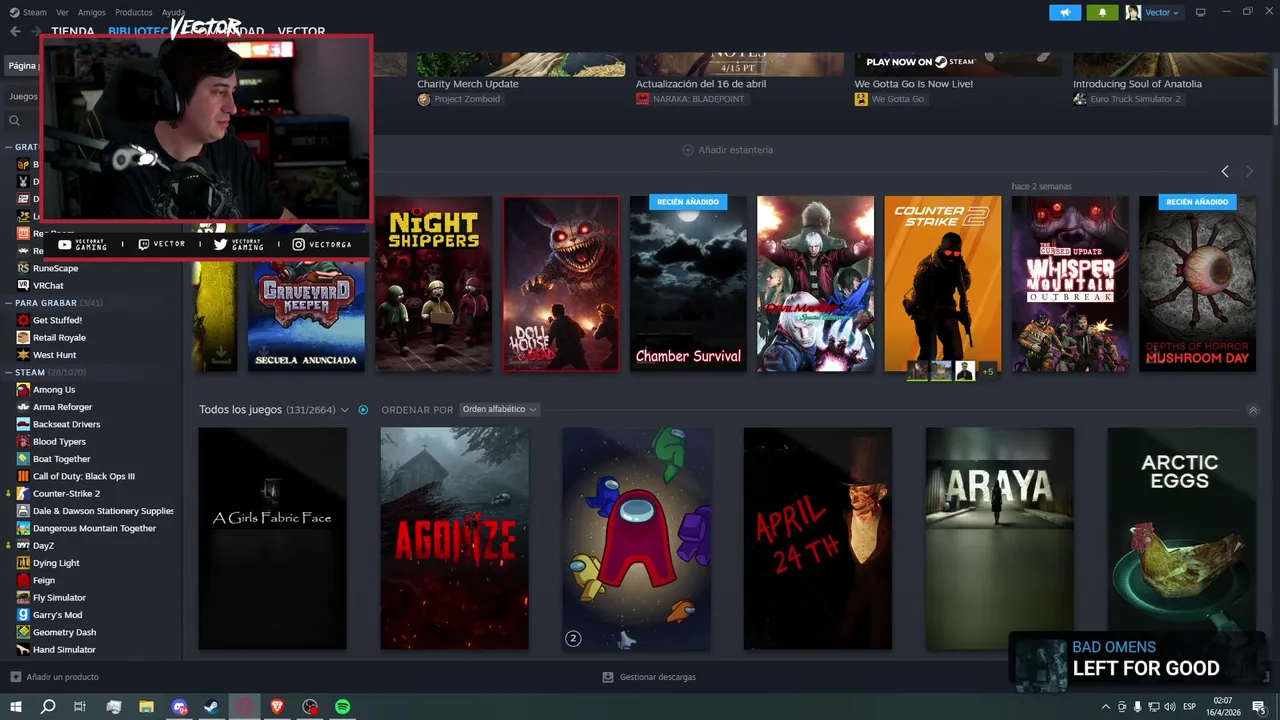
Task: Click Añadir estantería link
Action: click(x=736, y=150)
